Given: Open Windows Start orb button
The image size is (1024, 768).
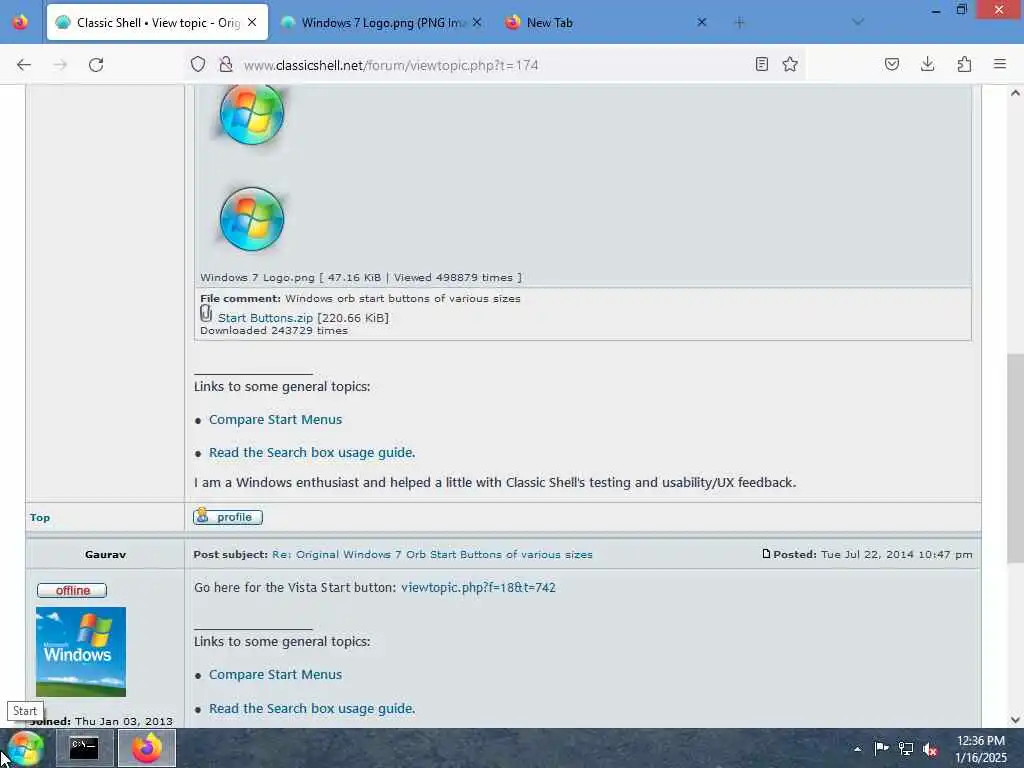Looking at the screenshot, I should [25, 748].
